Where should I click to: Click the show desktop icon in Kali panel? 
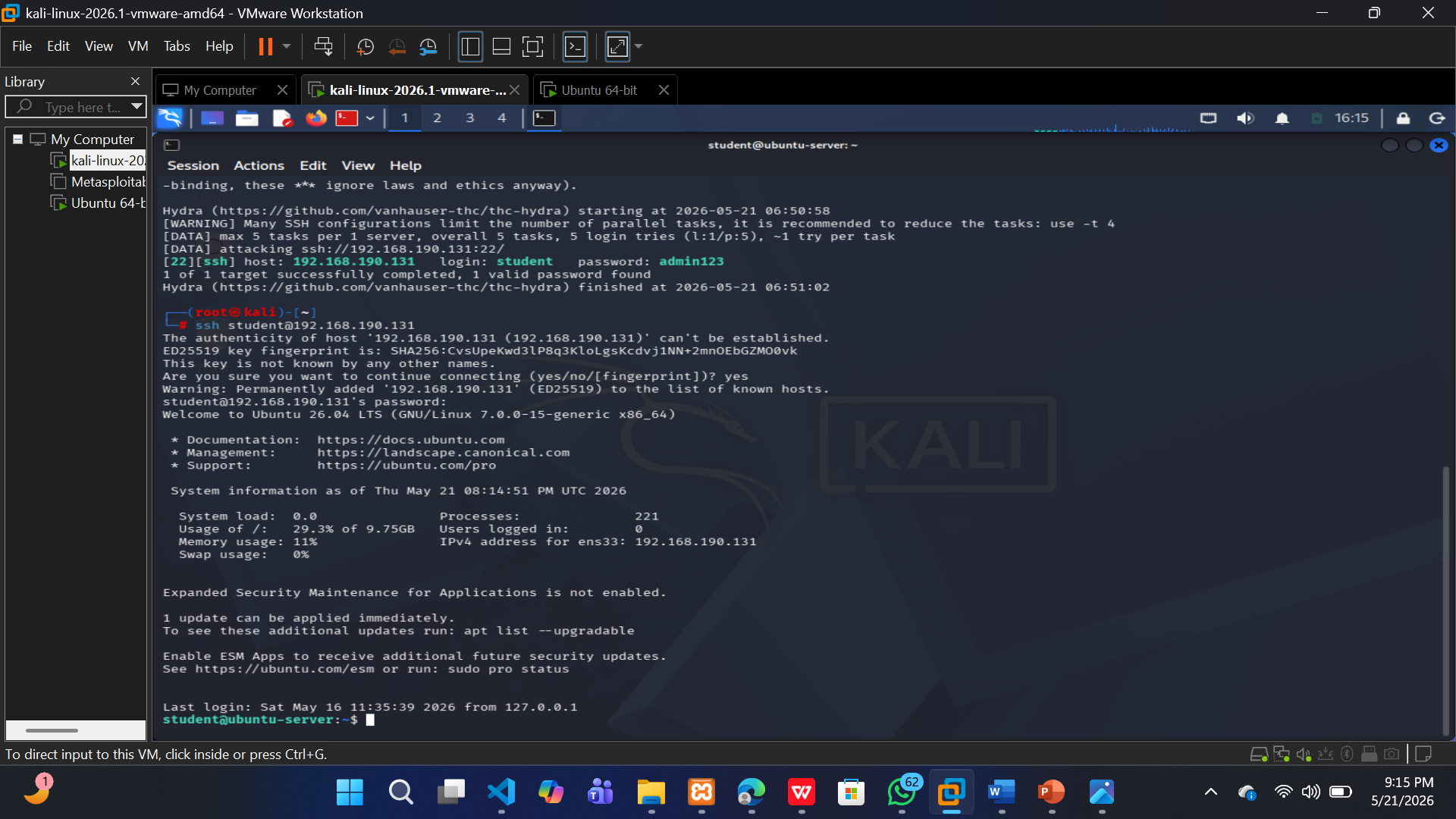coord(212,118)
